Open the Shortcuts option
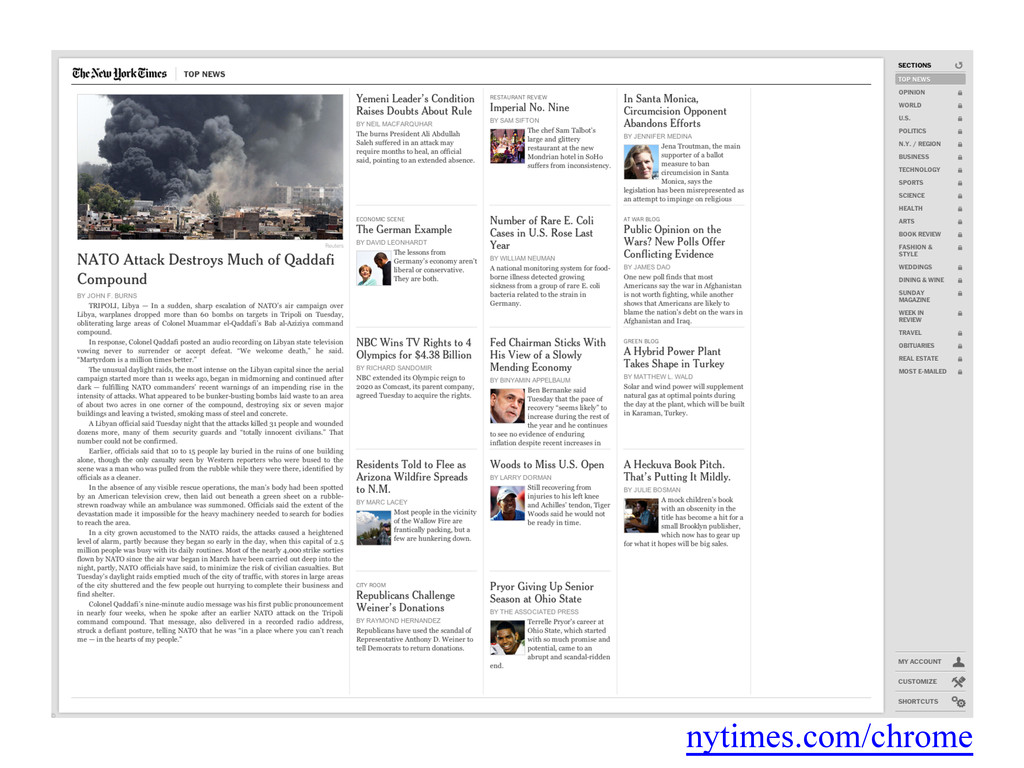This screenshot has width=1024, height=768. click(x=918, y=702)
